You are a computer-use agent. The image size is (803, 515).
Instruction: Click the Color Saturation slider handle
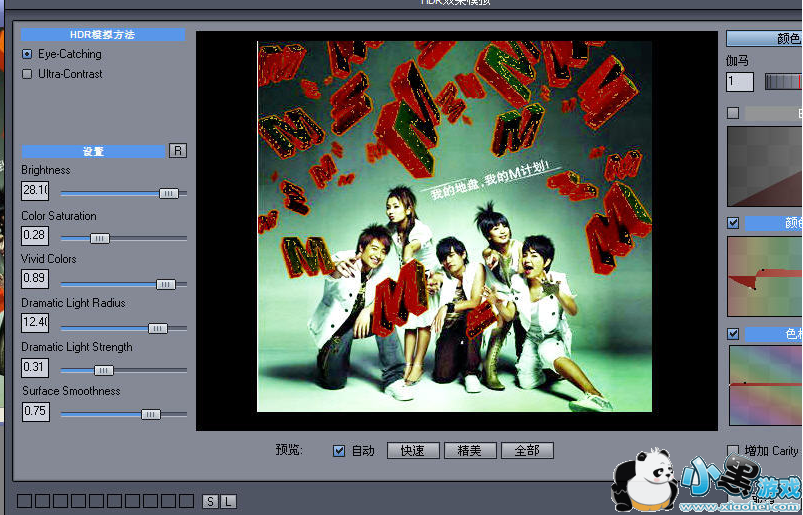click(x=100, y=238)
